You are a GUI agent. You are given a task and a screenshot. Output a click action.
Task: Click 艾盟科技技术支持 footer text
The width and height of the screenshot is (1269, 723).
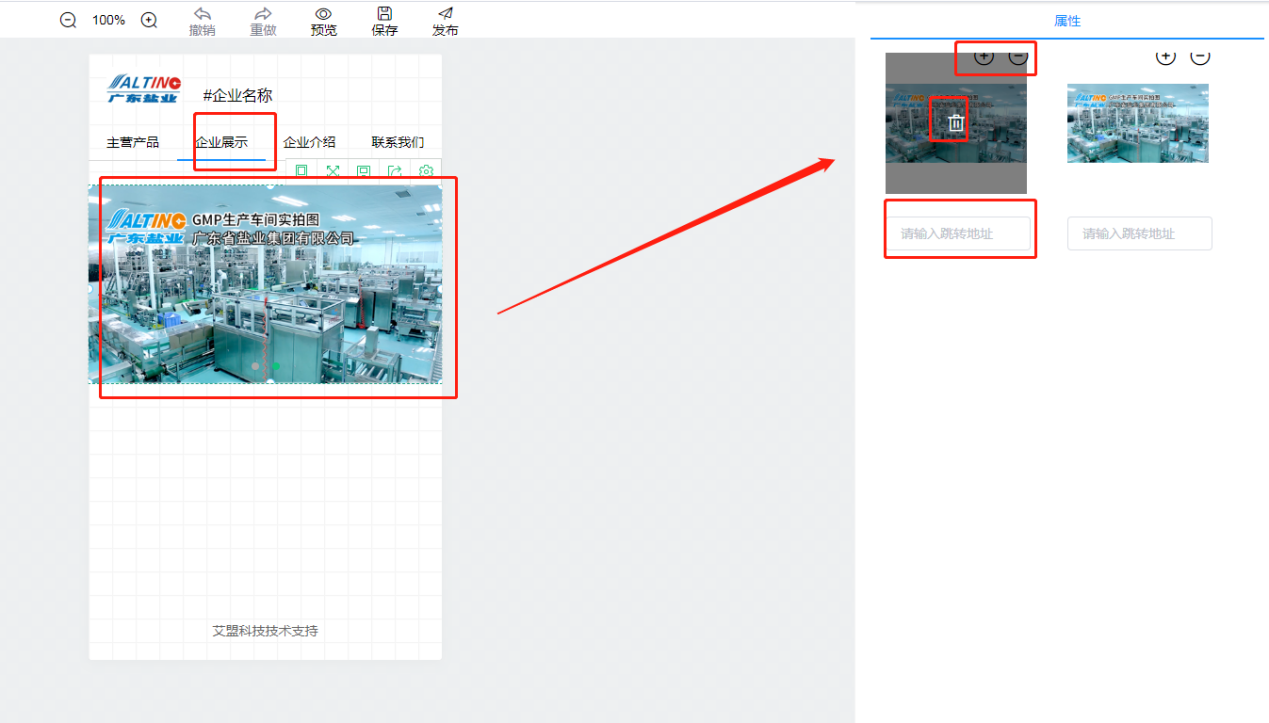265,631
